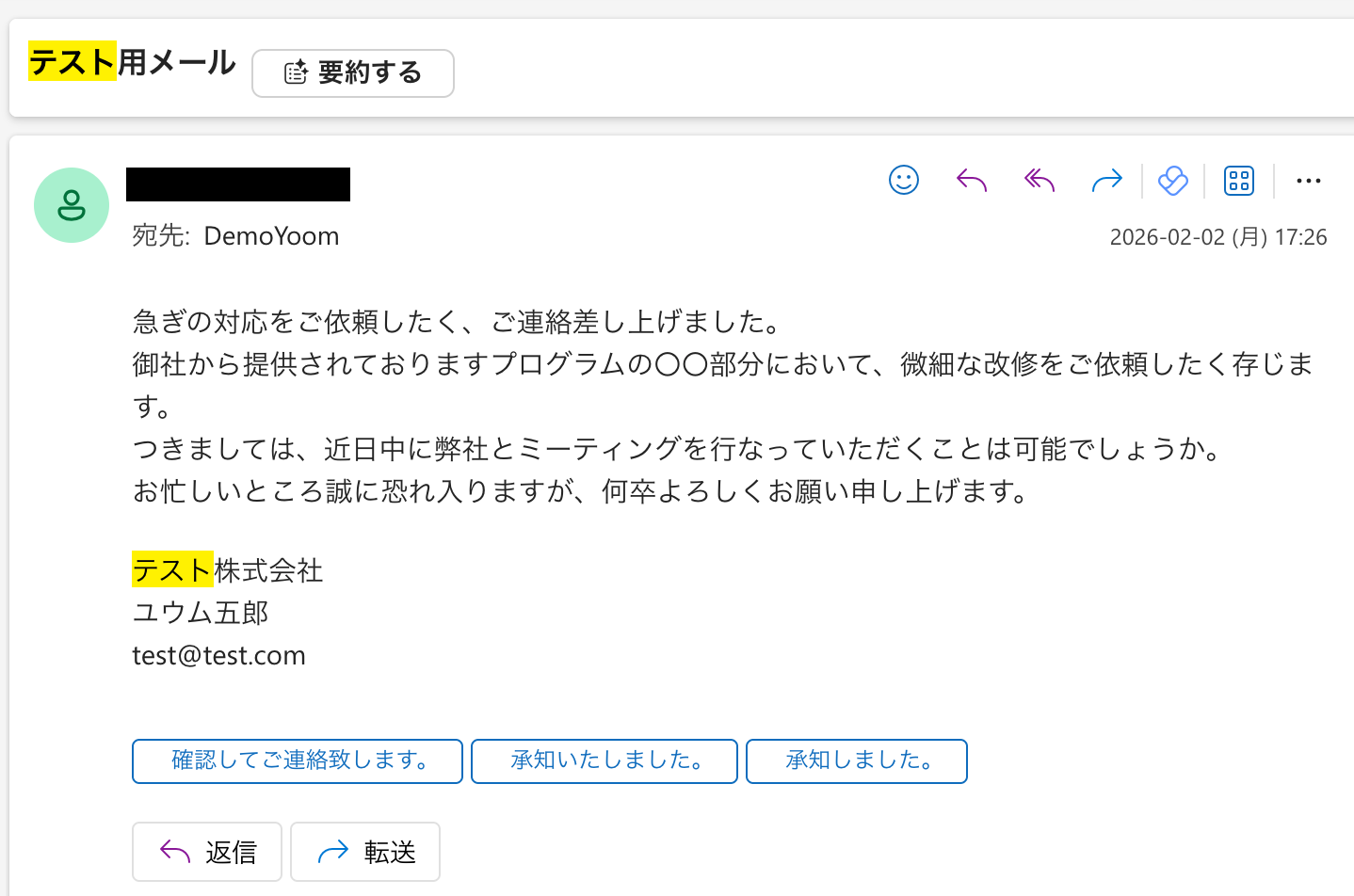
Task: Select suggested reply 確認してご連絡致します。
Action: click(x=298, y=760)
